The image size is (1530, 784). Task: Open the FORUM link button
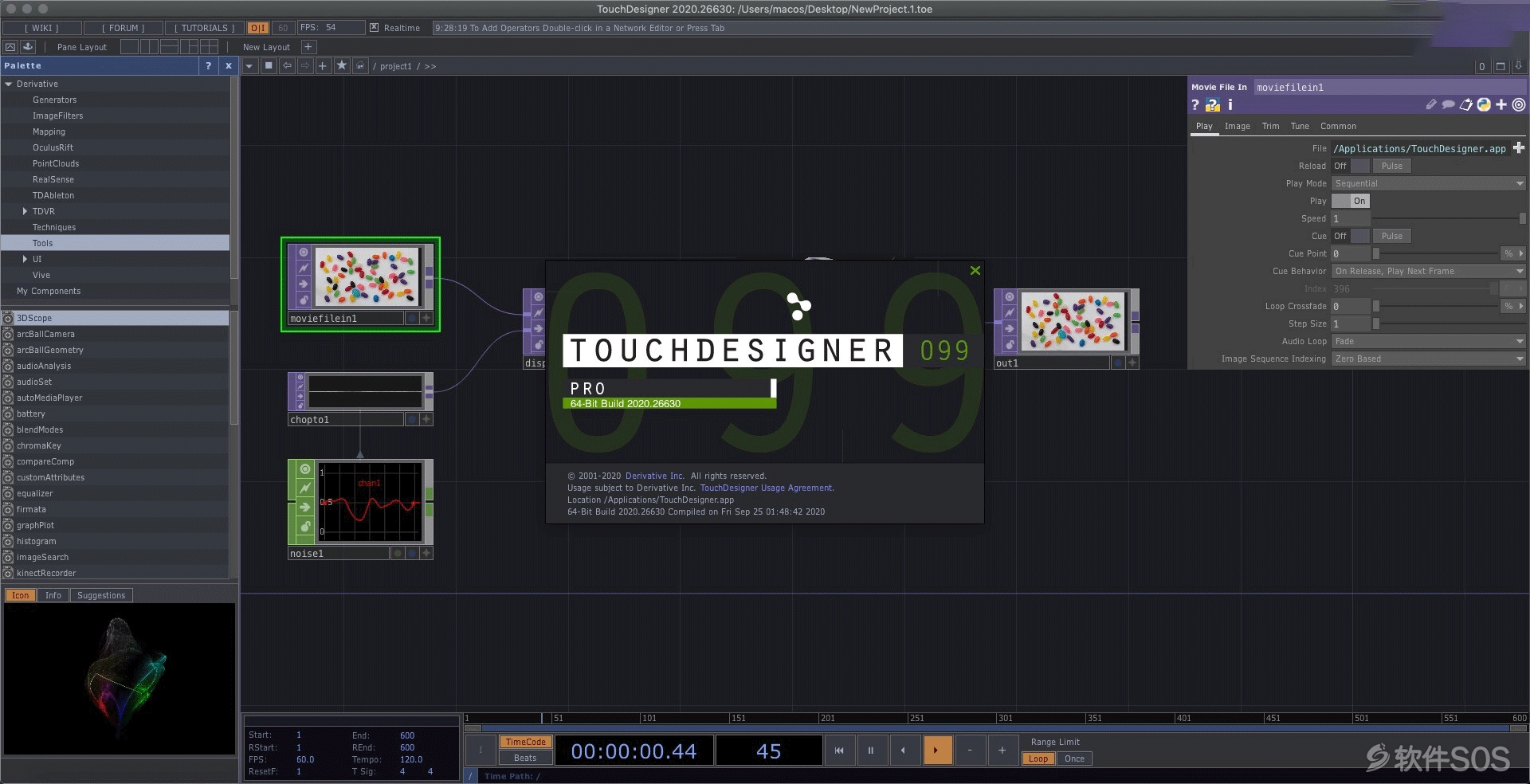[x=123, y=28]
